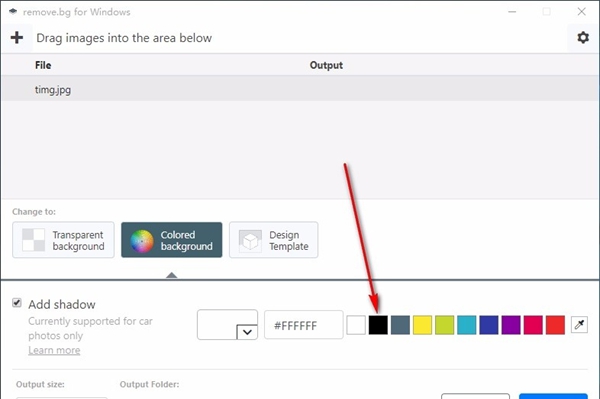The height and width of the screenshot is (399, 600).
Task: Choose the purple color swatch
Action: pos(511,325)
